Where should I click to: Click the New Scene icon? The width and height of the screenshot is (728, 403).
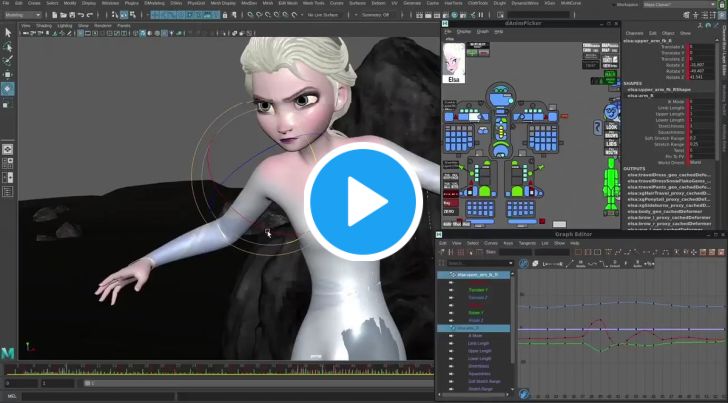[55, 15]
